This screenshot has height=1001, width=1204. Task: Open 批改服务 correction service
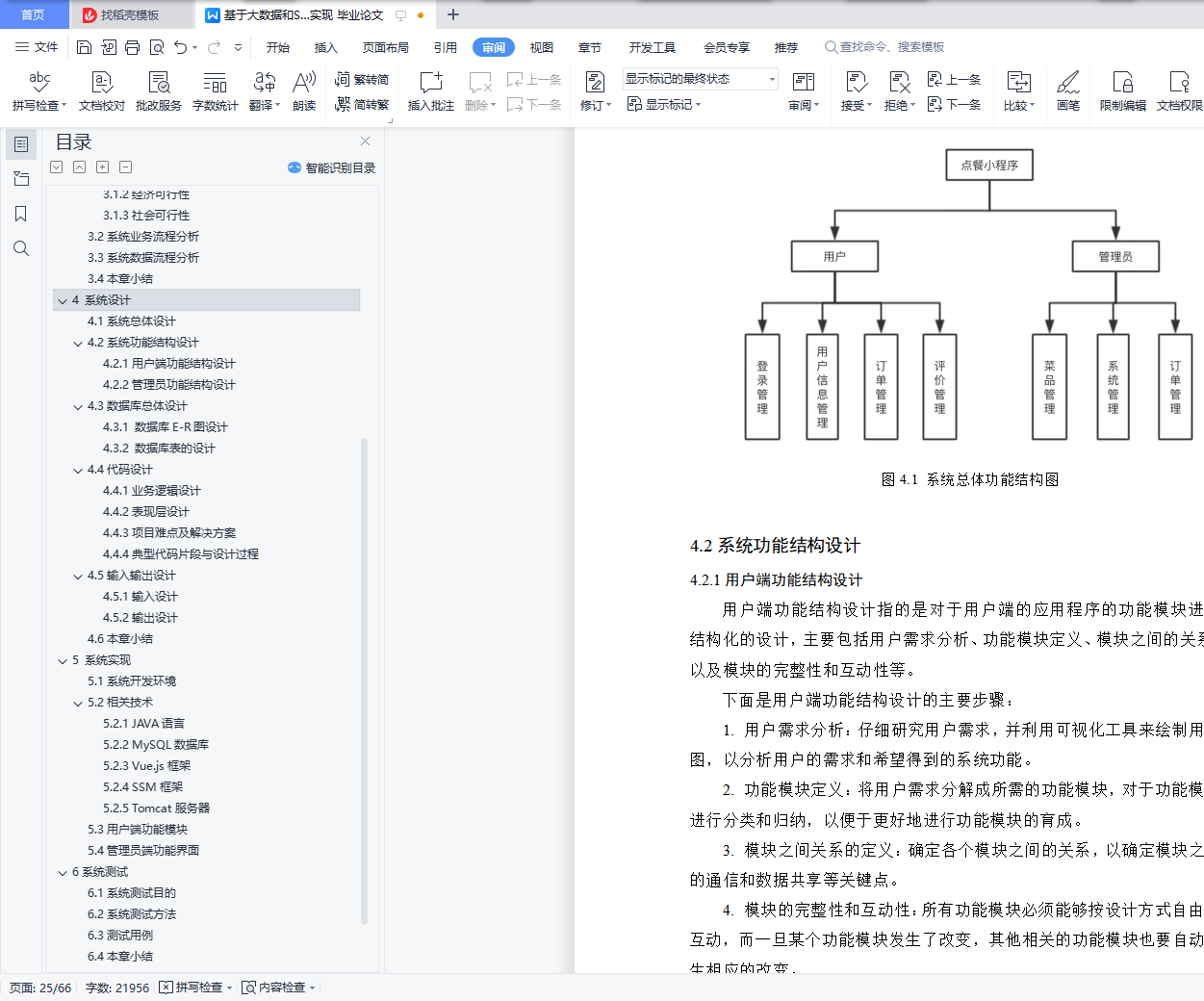159,91
